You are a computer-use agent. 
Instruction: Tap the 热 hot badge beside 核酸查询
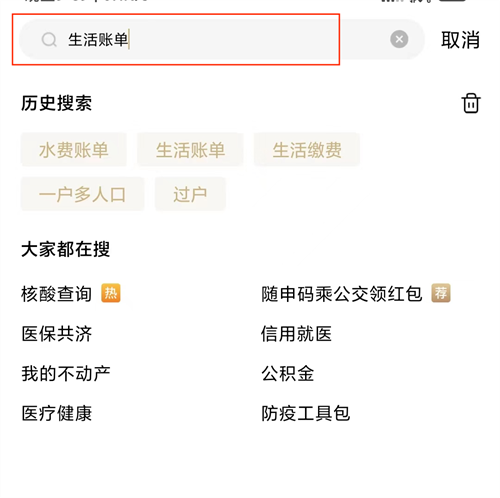[x=111, y=293]
